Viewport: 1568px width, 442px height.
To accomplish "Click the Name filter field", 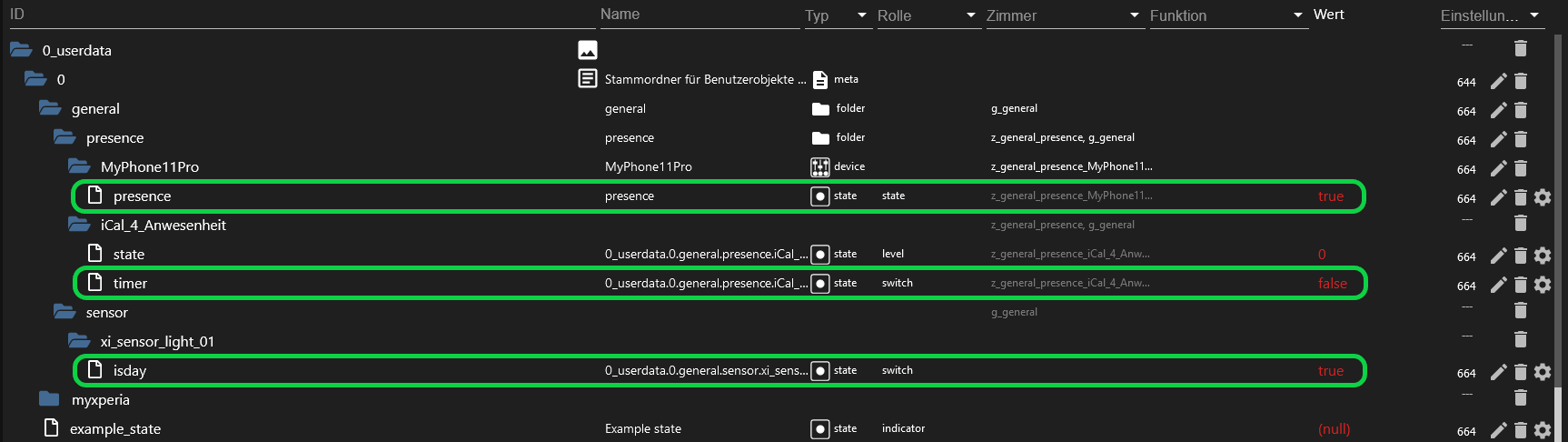I will (x=700, y=15).
